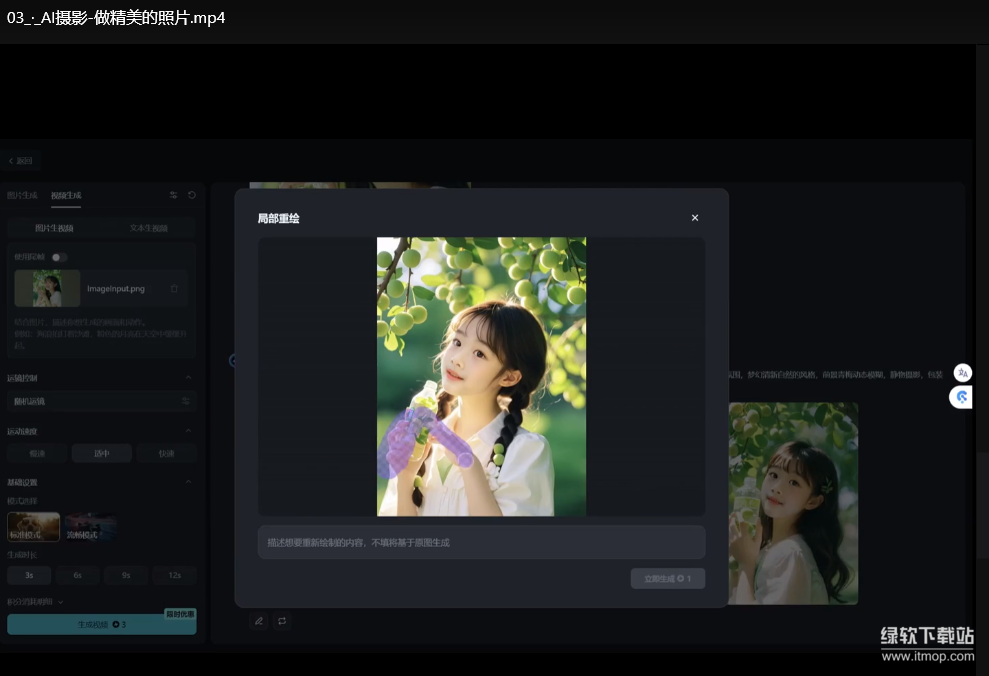Click the 立即生成 button in the dialog

point(667,578)
